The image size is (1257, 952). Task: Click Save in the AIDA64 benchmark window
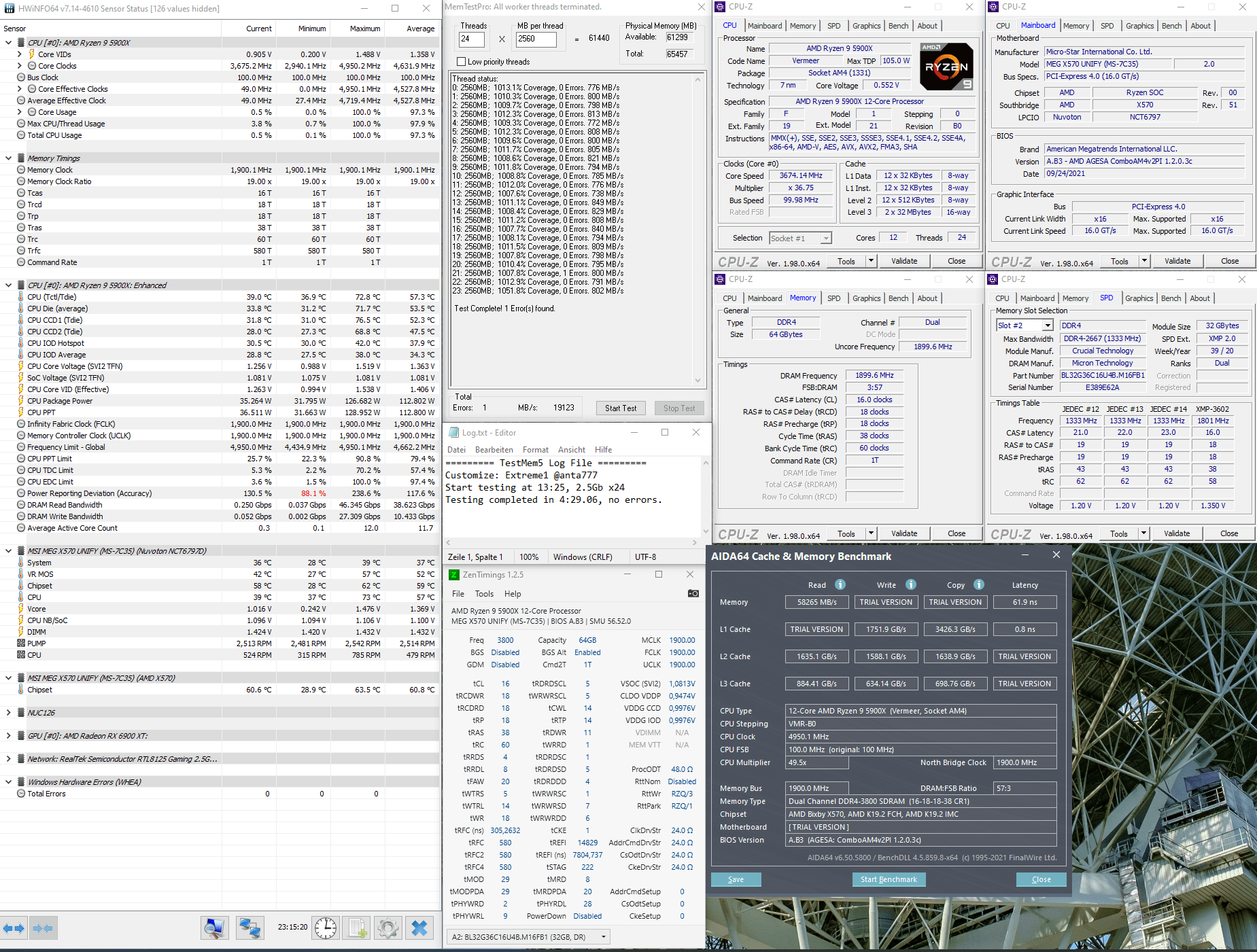[x=736, y=879]
